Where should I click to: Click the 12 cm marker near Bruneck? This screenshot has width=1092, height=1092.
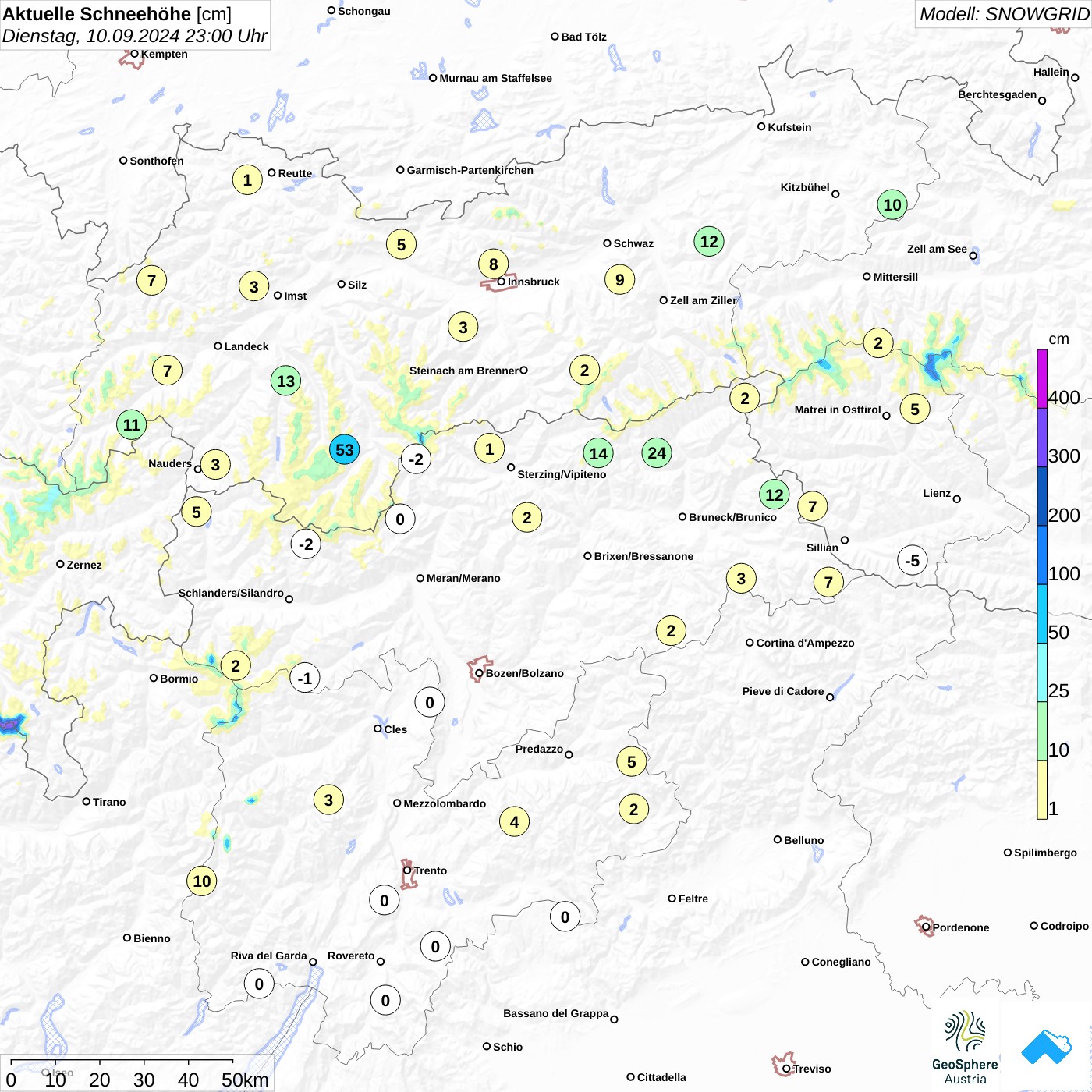pos(775,495)
